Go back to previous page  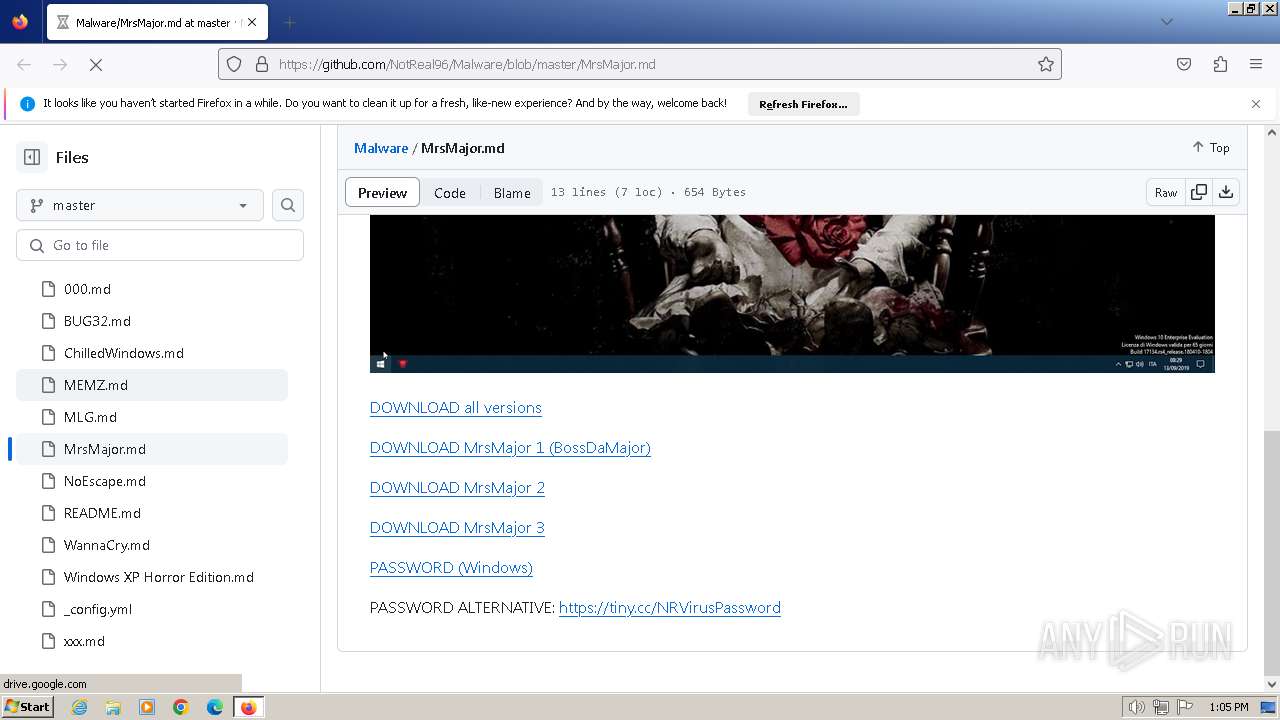(x=24, y=64)
